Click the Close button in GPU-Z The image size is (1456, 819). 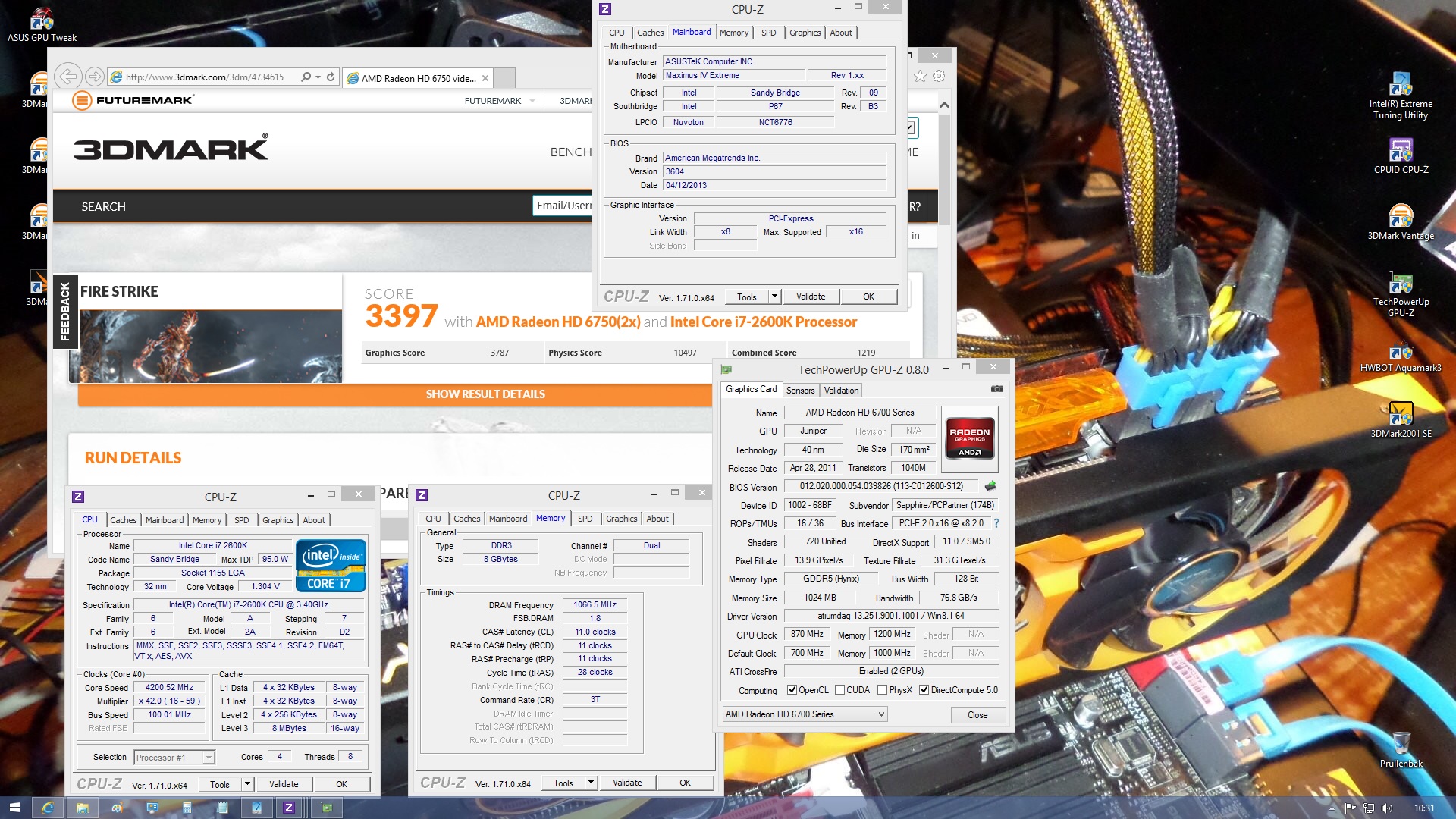pos(977,715)
